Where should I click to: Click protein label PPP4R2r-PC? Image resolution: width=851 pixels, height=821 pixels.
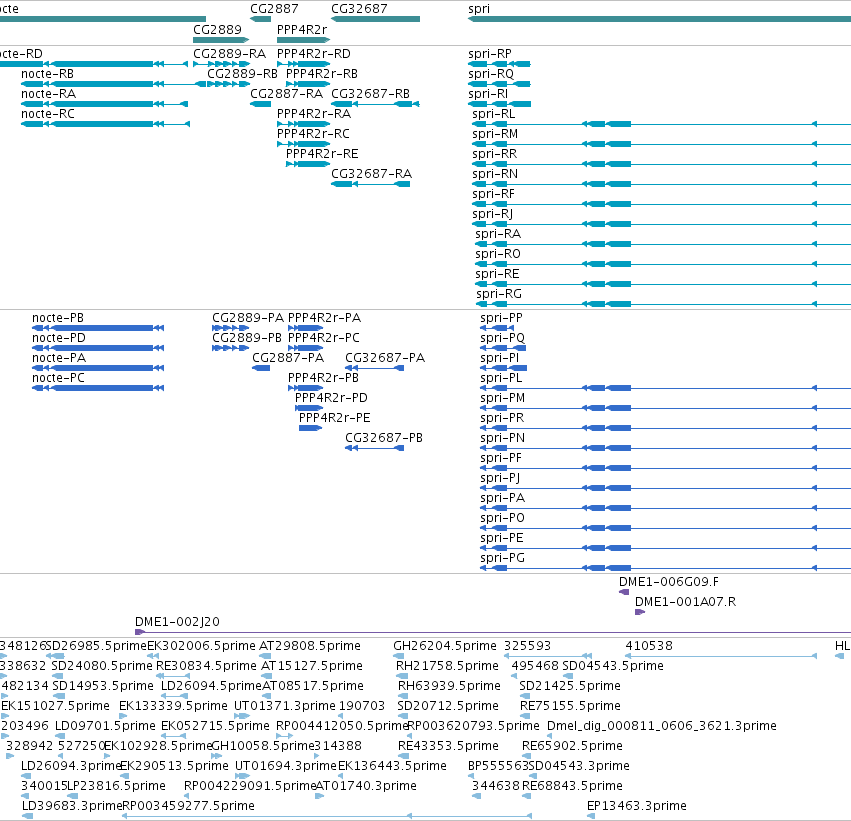[323, 338]
